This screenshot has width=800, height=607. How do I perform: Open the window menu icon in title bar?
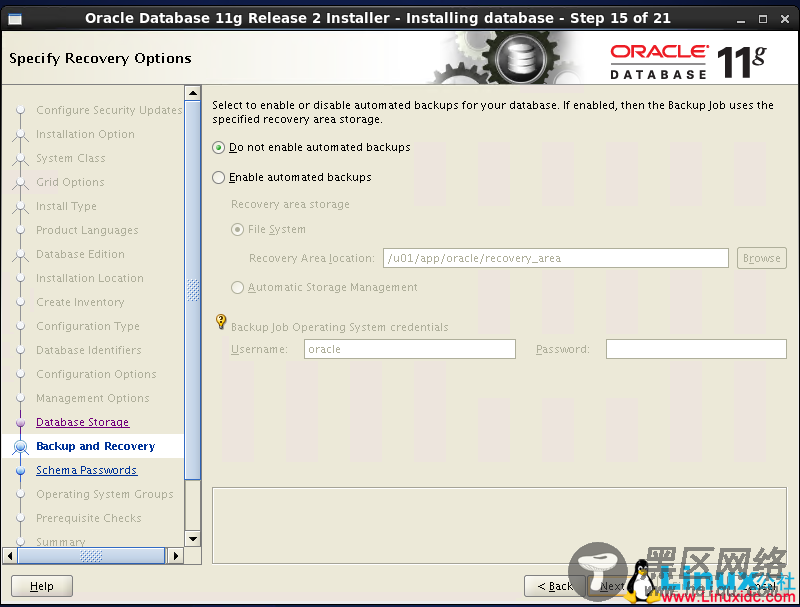pyautogui.click(x=15, y=19)
